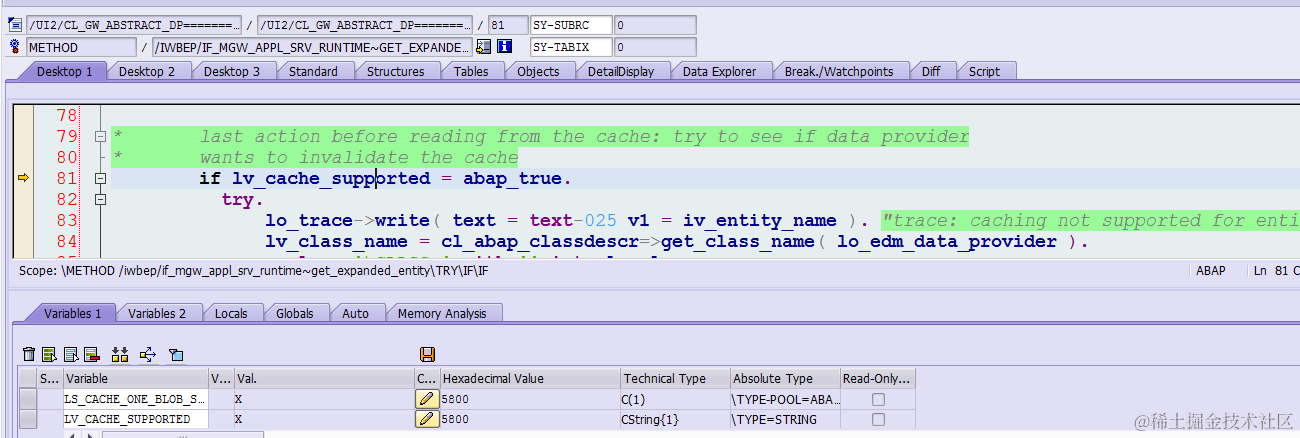Click the yellow boxes with down arrows icon
The height and width of the screenshot is (438, 1300).
121,354
